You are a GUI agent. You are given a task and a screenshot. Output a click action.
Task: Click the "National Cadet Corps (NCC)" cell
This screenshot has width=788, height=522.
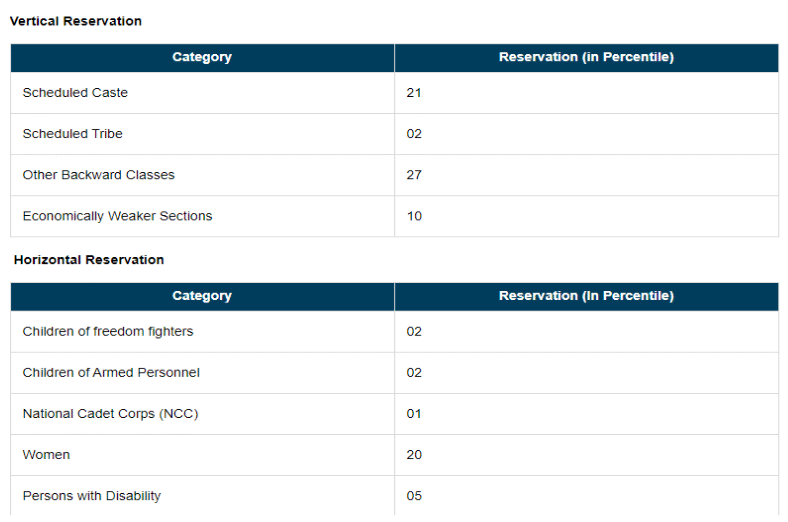(x=110, y=414)
